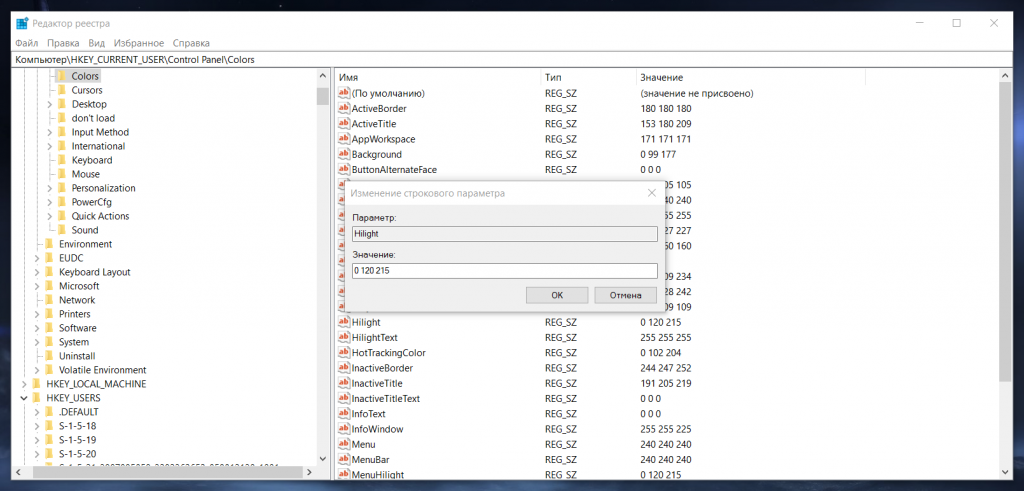The width and height of the screenshot is (1024, 491).
Task: Open the Справка menu
Action: tap(191, 43)
